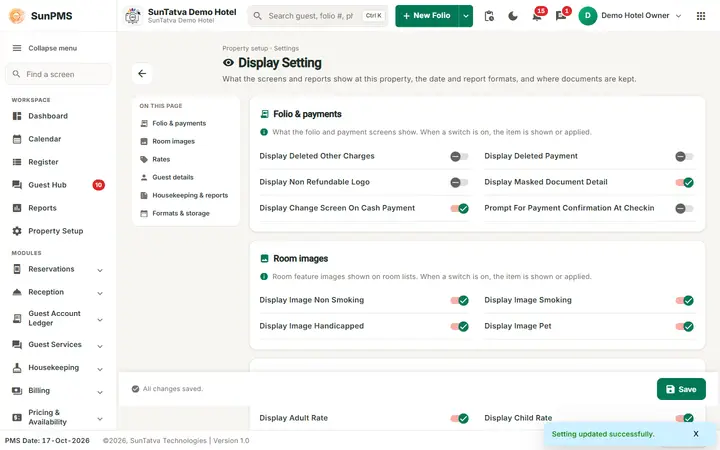Viewport: 720px width, 450px height.
Task: Click the Reports sidebar icon
Action: (17, 208)
